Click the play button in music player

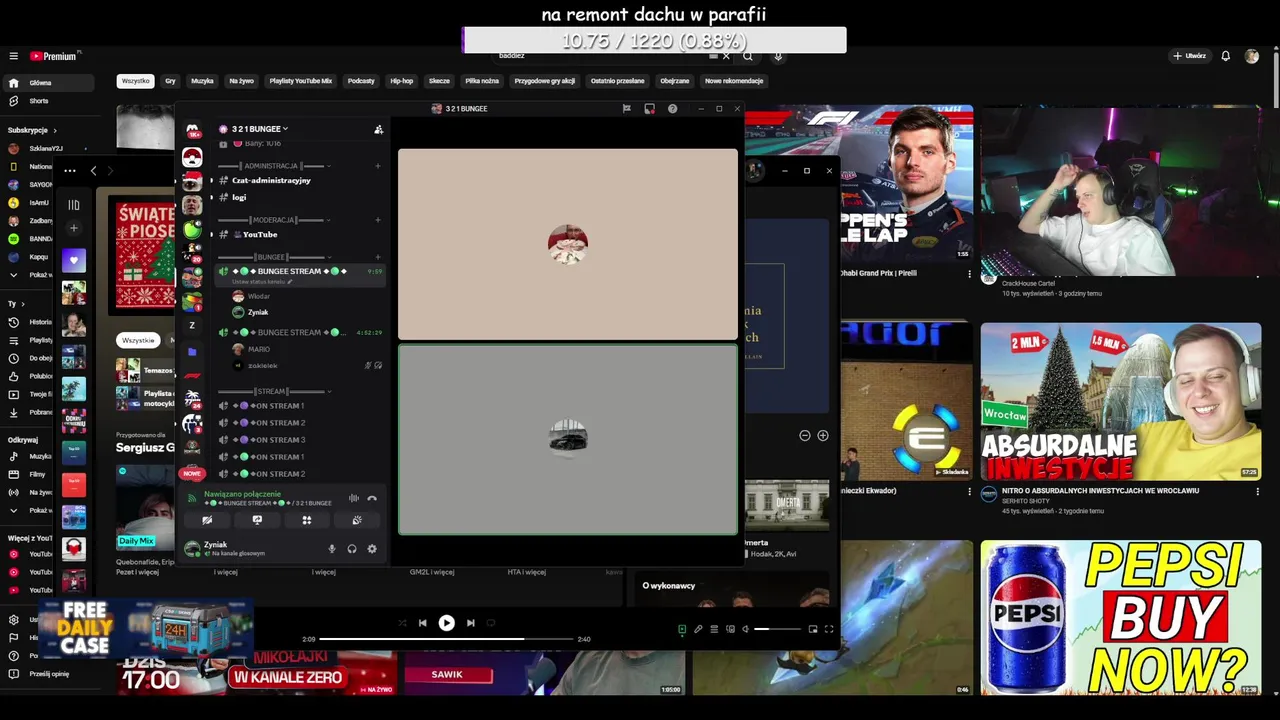446,623
